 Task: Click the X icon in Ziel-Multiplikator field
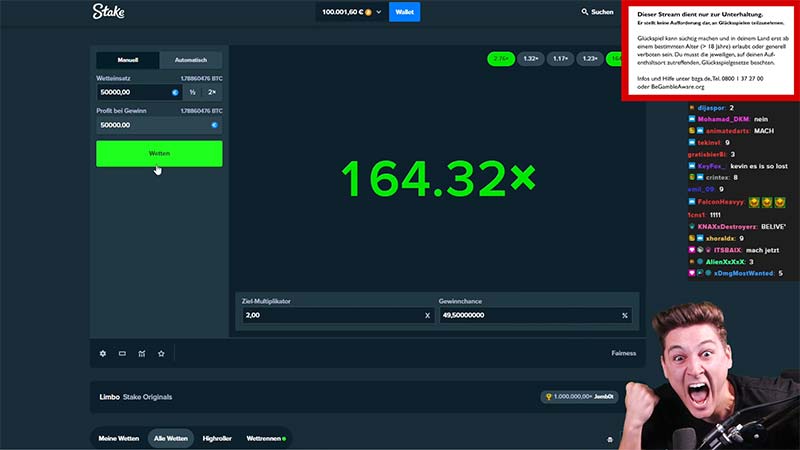(428, 316)
